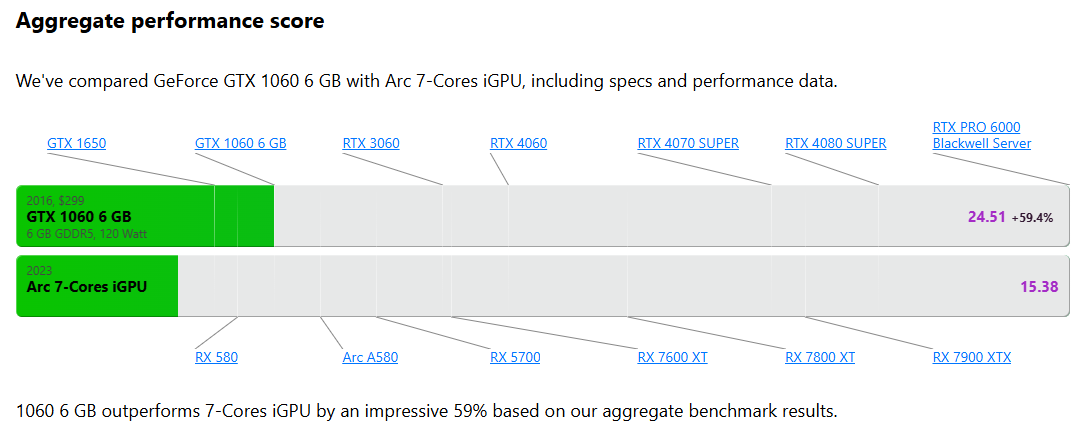The image size is (1080, 424).
Task: Open the Arc A580 link
Action: click(370, 357)
